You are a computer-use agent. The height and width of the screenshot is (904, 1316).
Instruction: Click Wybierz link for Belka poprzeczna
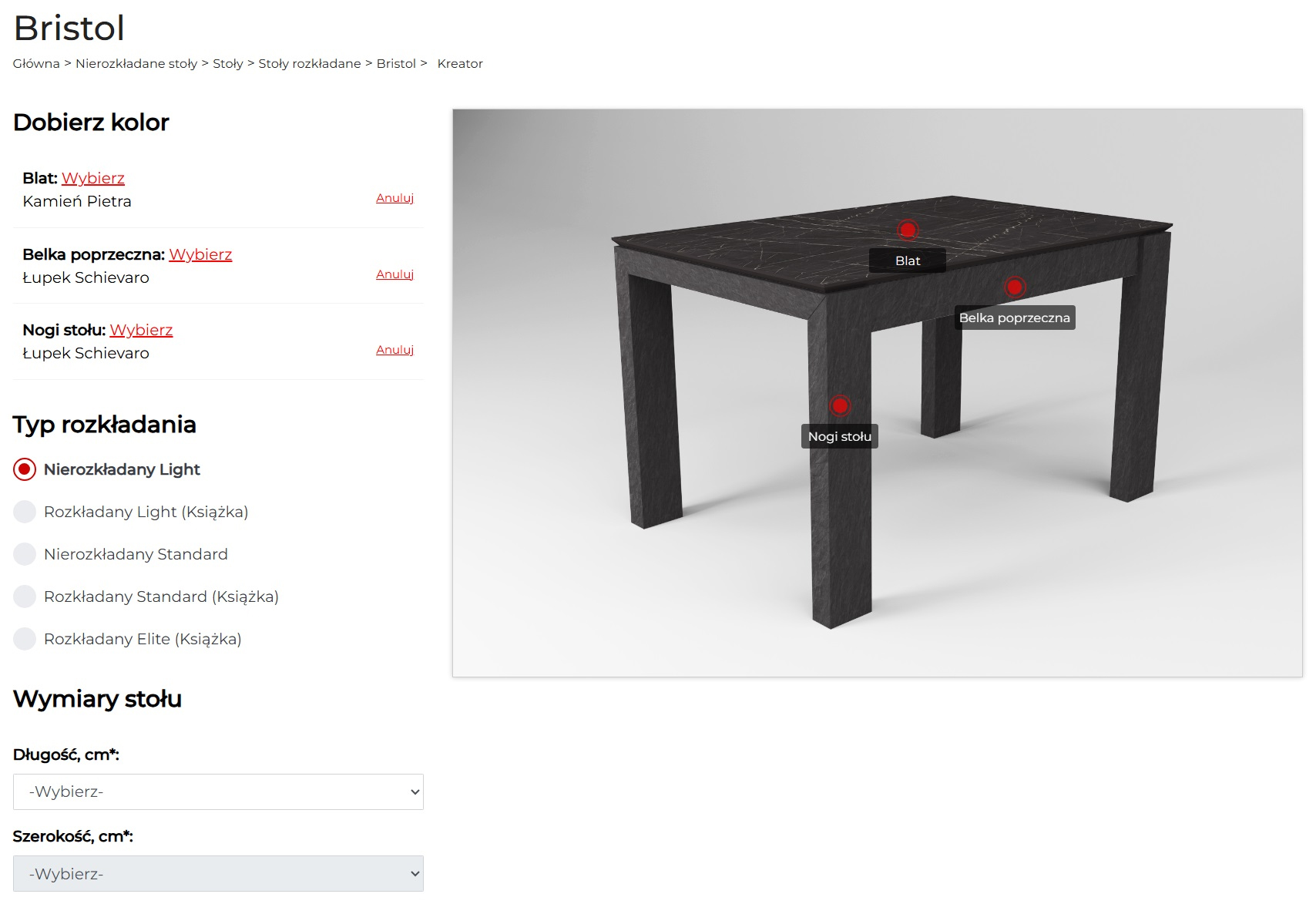click(200, 254)
